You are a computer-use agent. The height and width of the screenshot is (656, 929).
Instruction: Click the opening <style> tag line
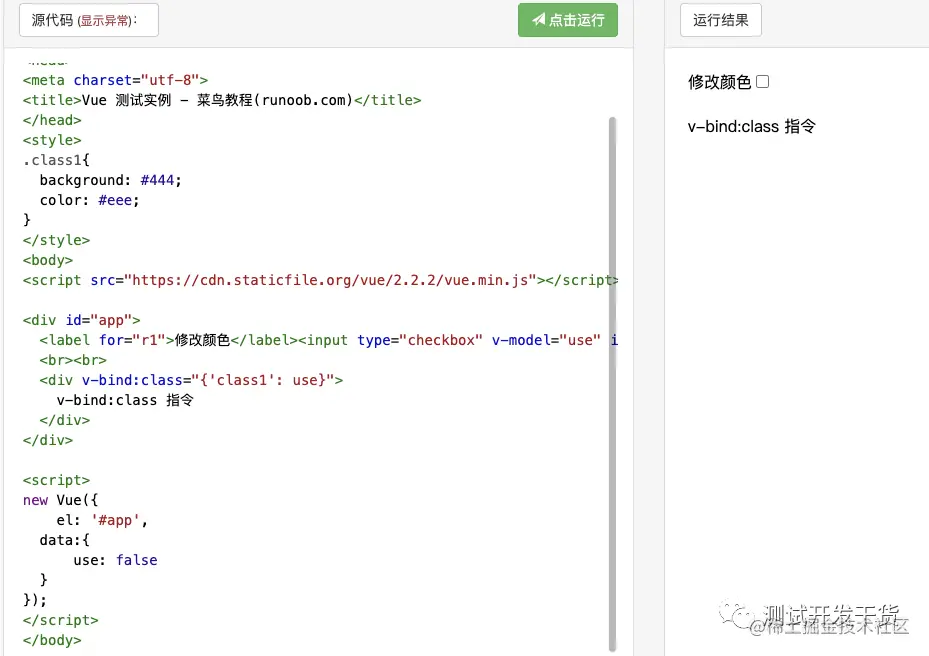[52, 140]
